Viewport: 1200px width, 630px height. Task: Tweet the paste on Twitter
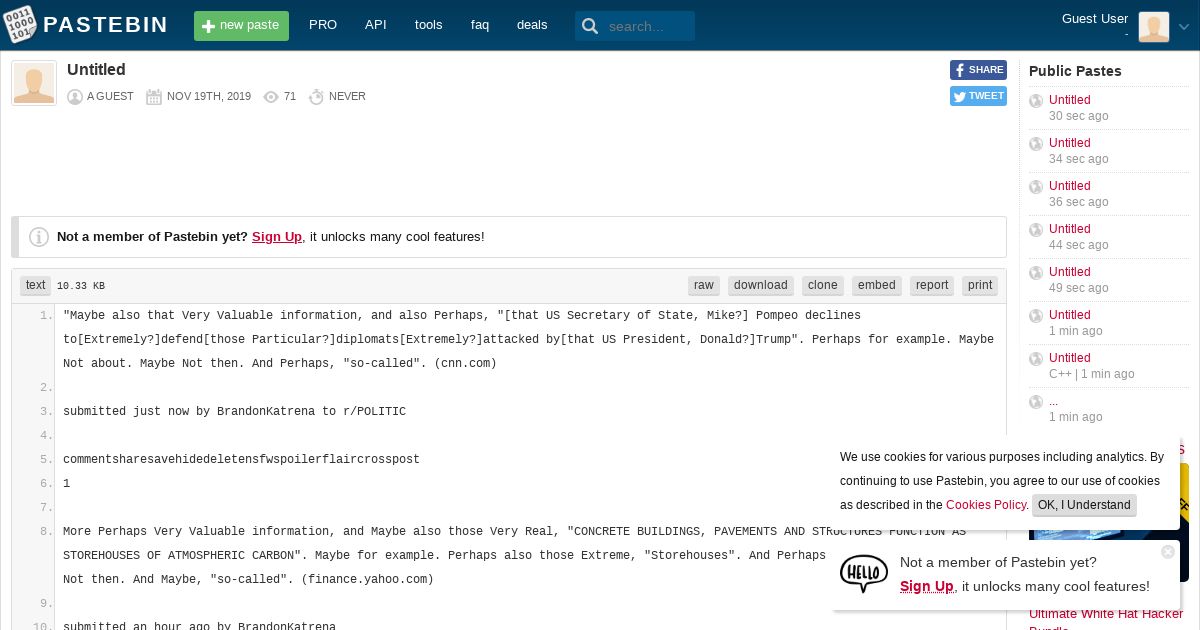978,96
